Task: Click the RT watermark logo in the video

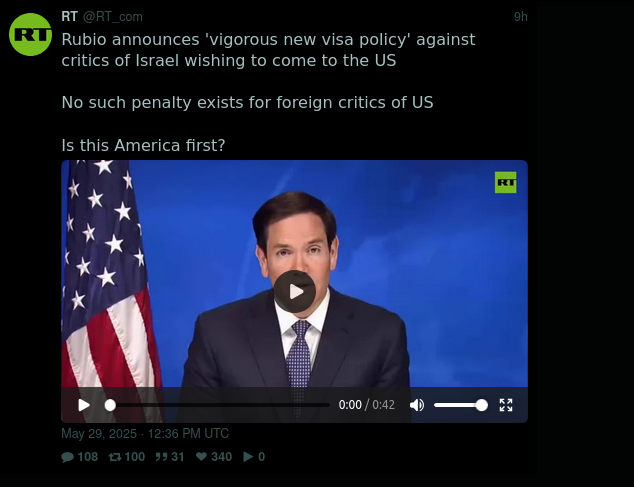Action: (505, 182)
